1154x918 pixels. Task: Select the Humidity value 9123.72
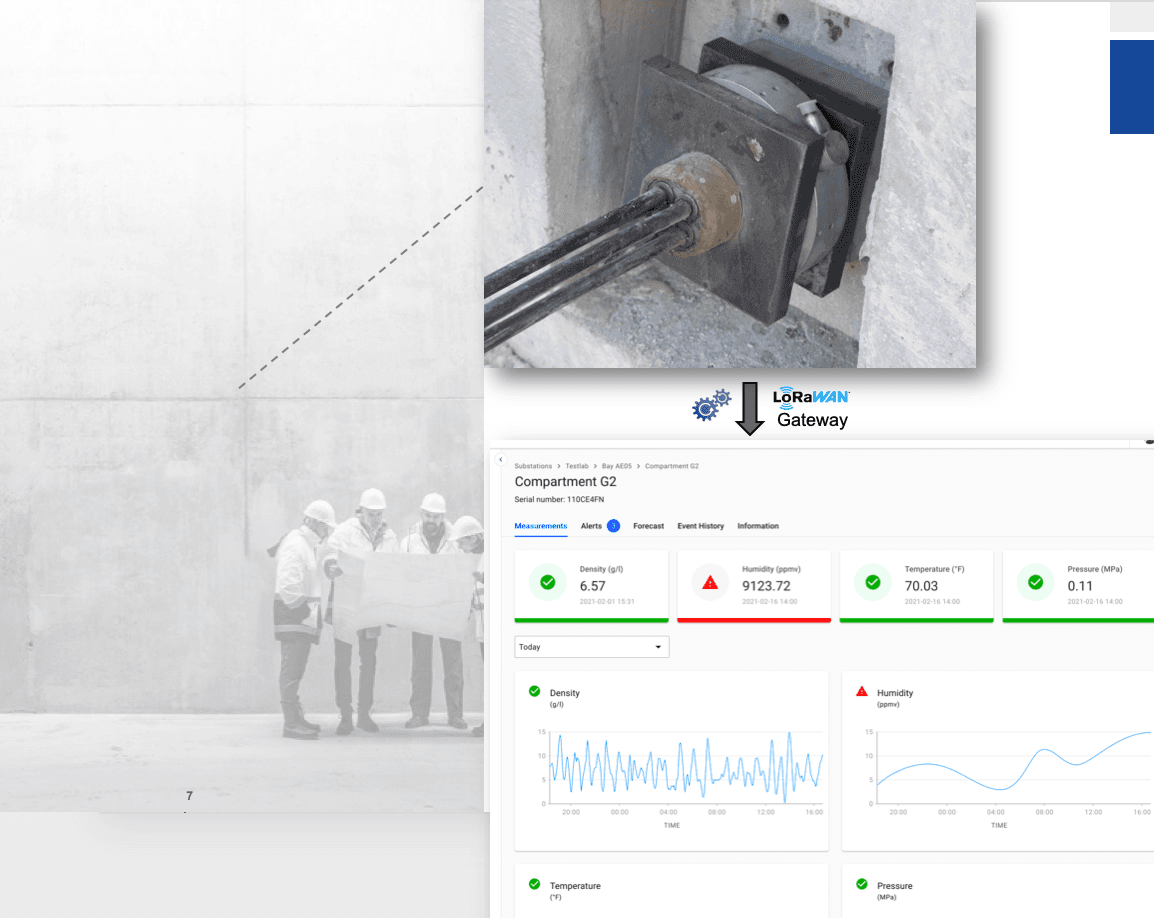(766, 586)
